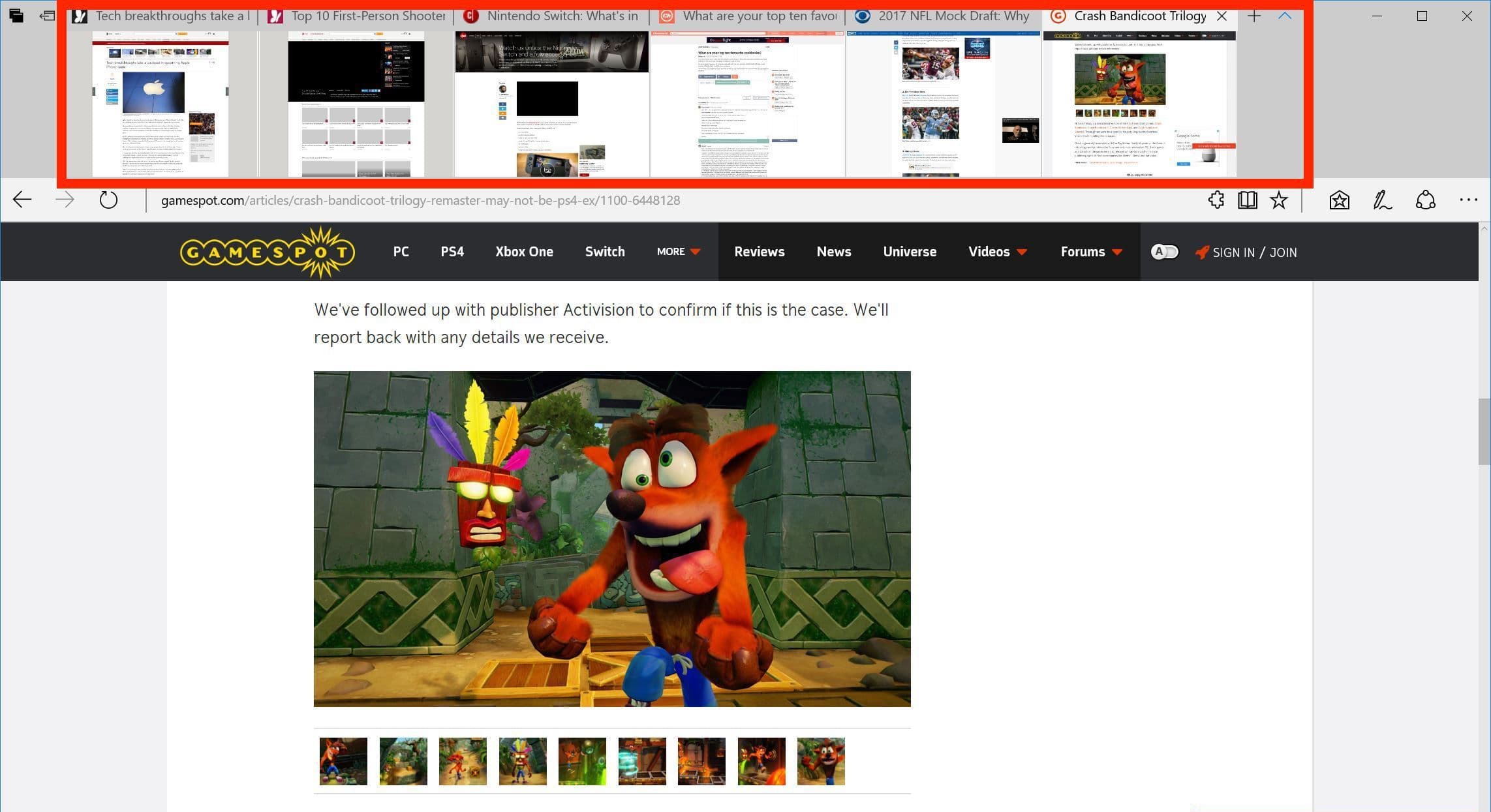The width and height of the screenshot is (1491, 812).
Task: Select ninth gallery thumbnail
Action: coord(821,761)
